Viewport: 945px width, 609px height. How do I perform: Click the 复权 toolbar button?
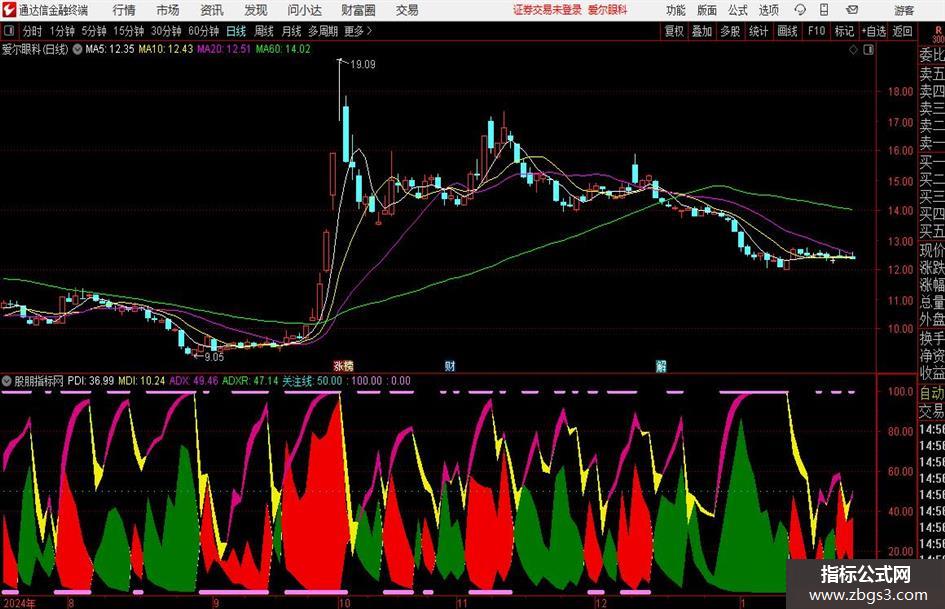pyautogui.click(x=674, y=31)
